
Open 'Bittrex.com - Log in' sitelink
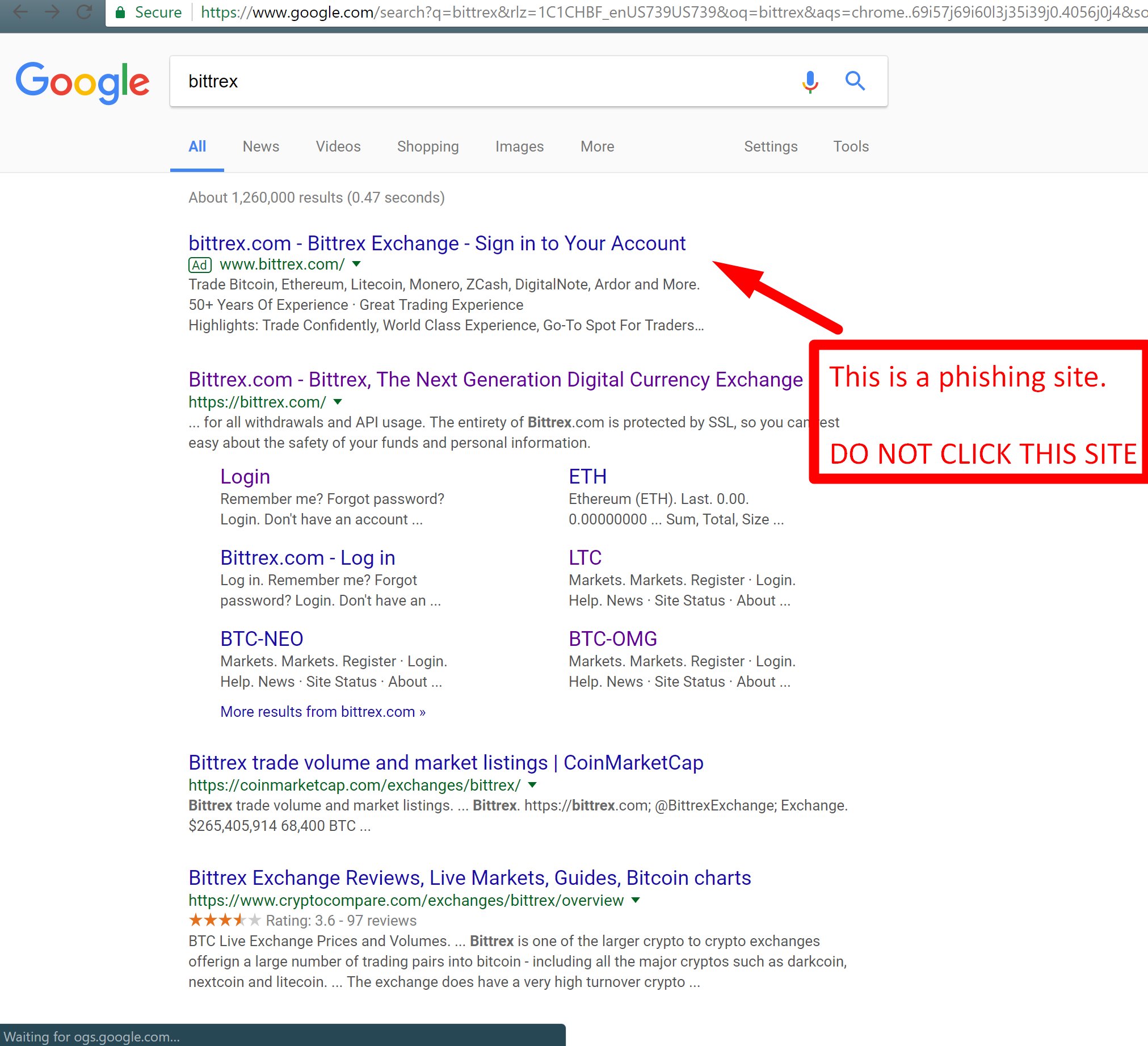[x=308, y=558]
